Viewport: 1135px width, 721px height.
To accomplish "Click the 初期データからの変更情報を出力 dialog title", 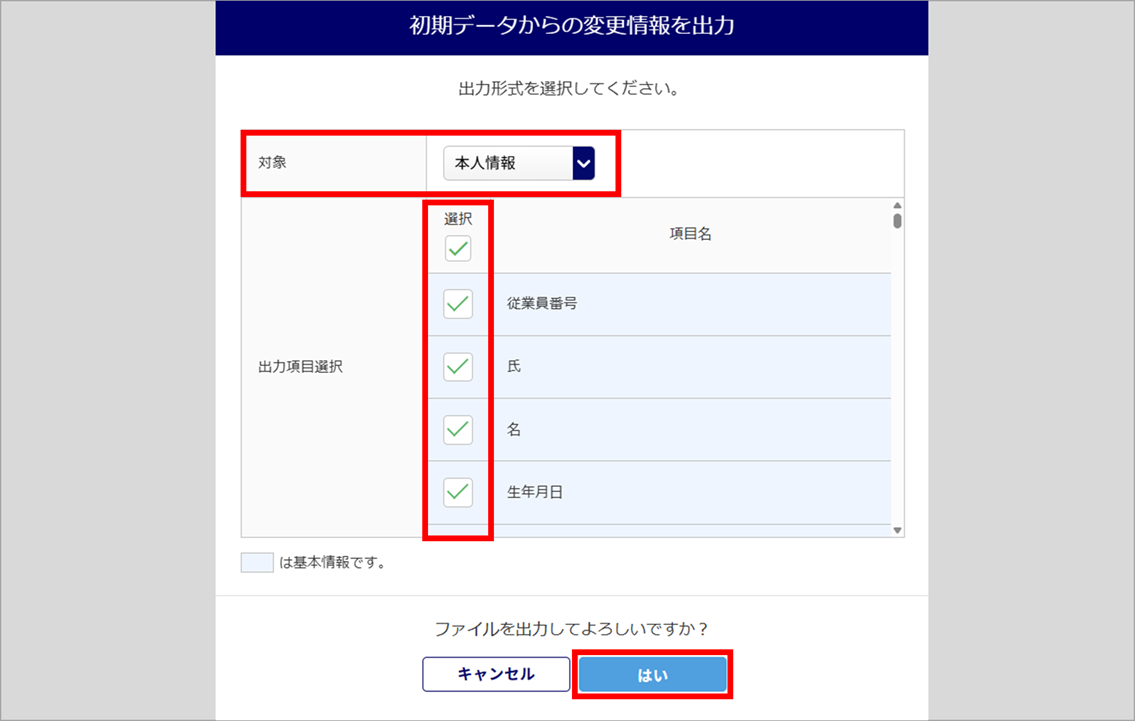I will [x=572, y=27].
